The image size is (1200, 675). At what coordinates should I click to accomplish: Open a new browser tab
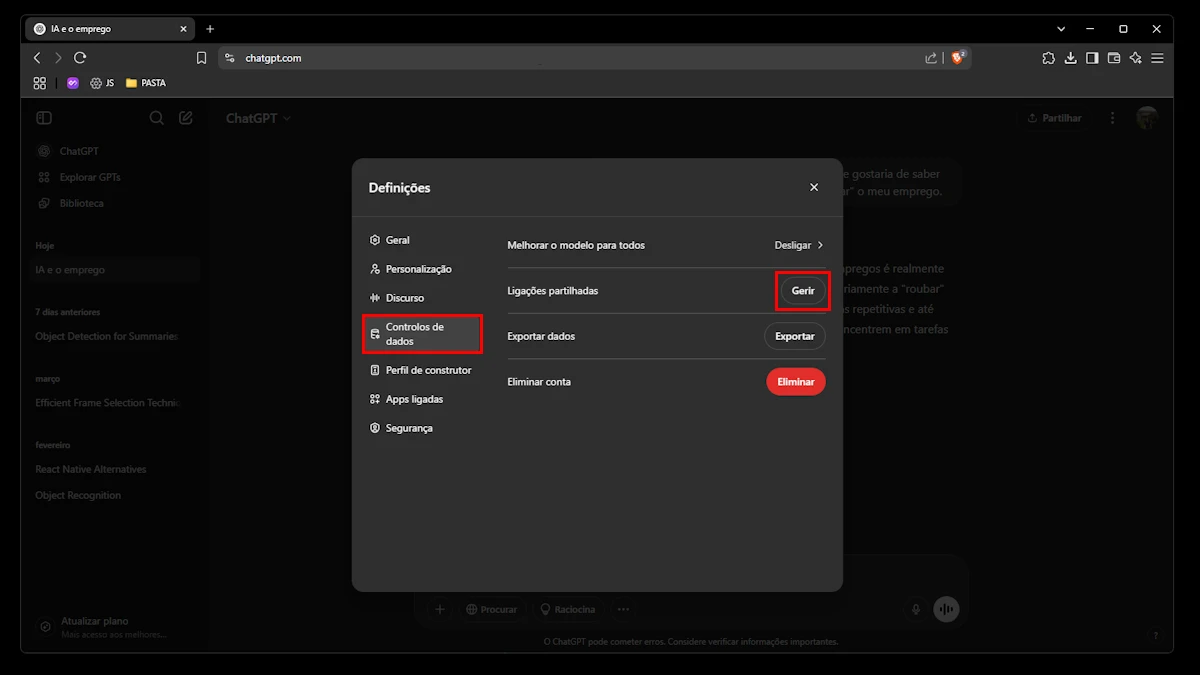(210, 29)
